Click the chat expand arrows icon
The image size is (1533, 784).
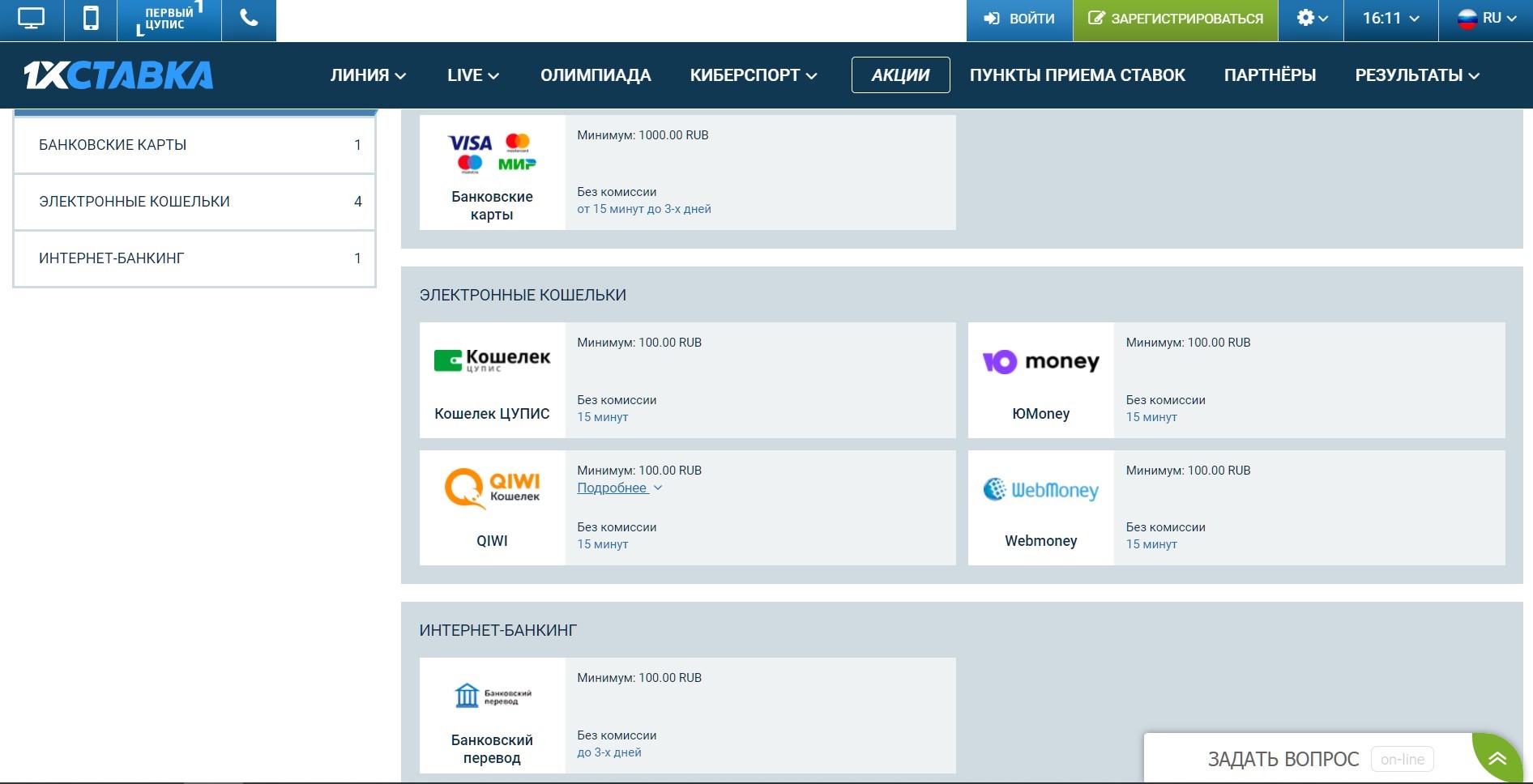point(1497,759)
